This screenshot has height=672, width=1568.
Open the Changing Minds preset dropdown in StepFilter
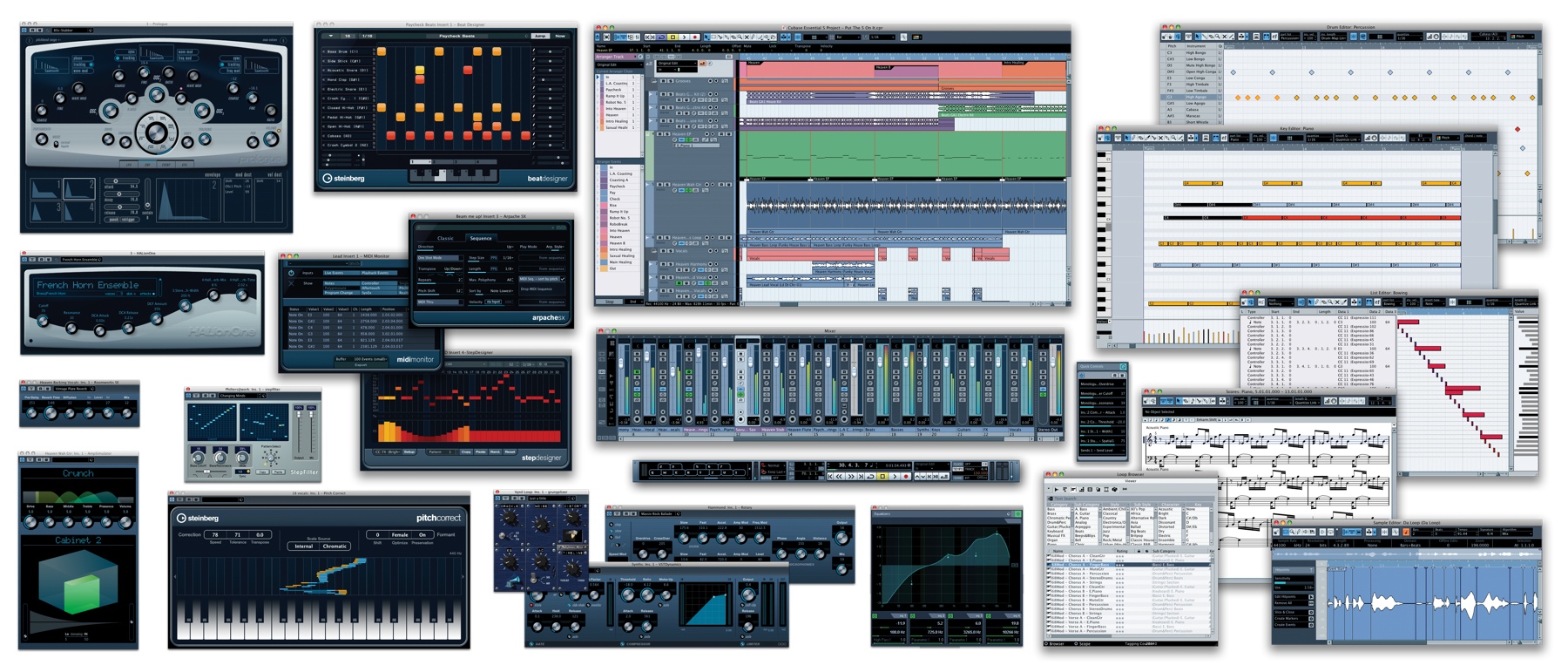[240, 396]
